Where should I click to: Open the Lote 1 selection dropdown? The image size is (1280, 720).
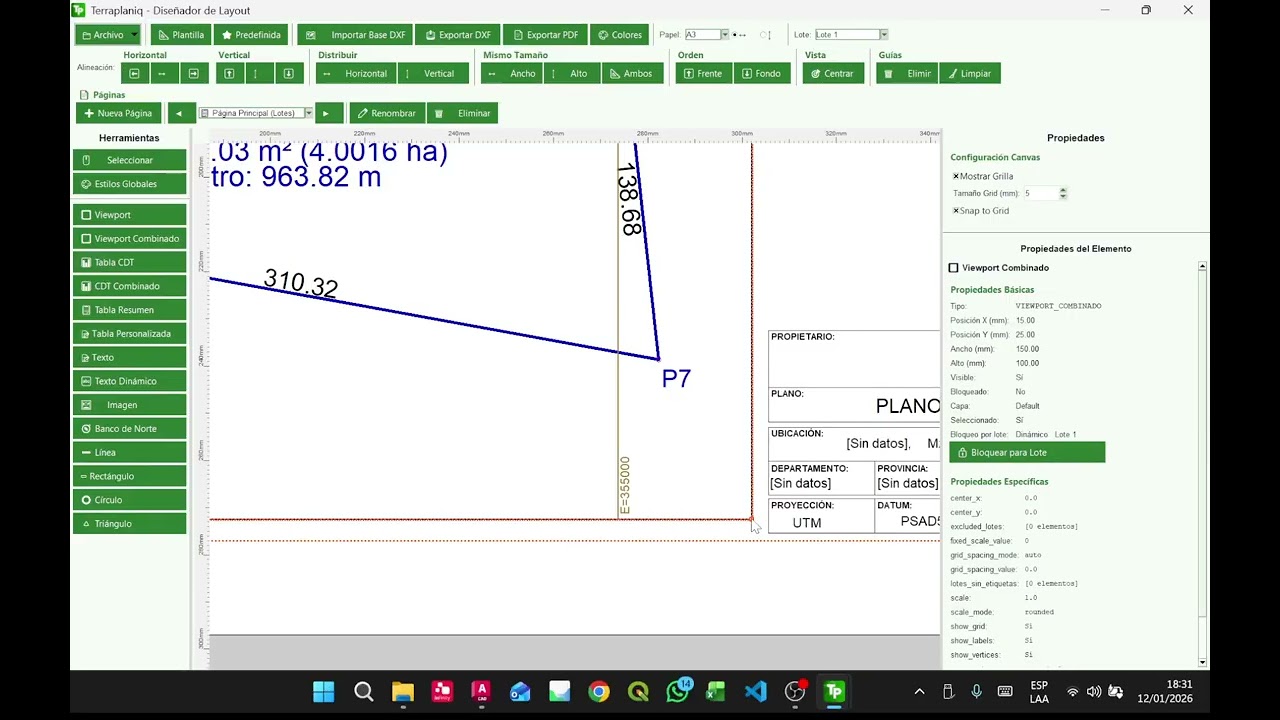pos(883,35)
